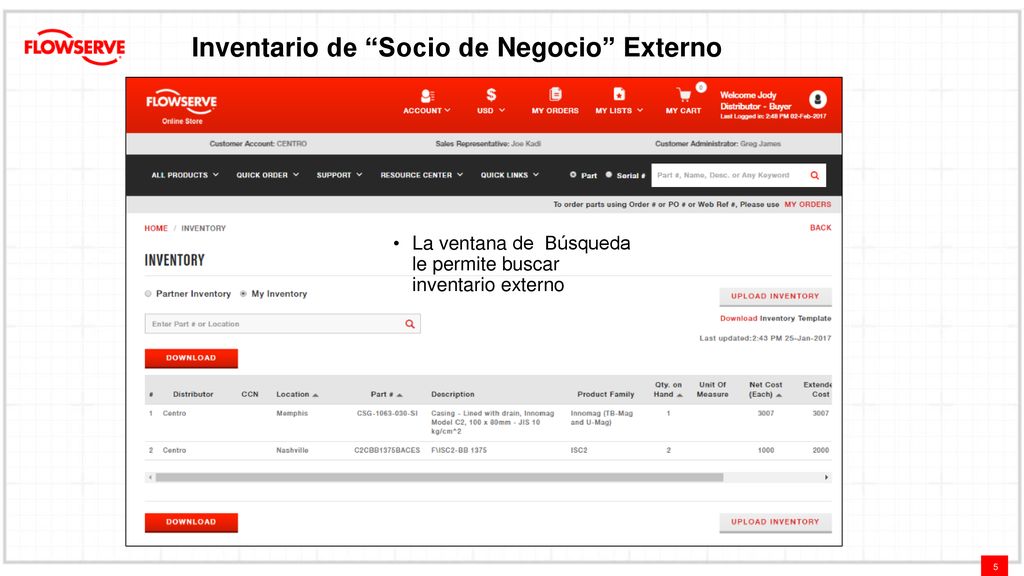1024x576 pixels.
Task: Click the right arrow of the horizontal scrollbar
Action: [x=826, y=477]
